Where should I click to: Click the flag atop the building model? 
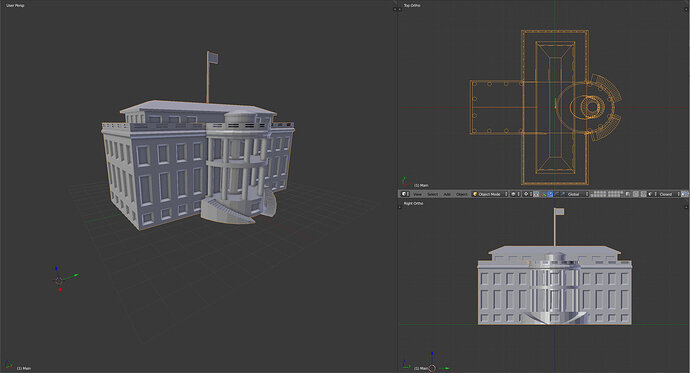tap(213, 58)
